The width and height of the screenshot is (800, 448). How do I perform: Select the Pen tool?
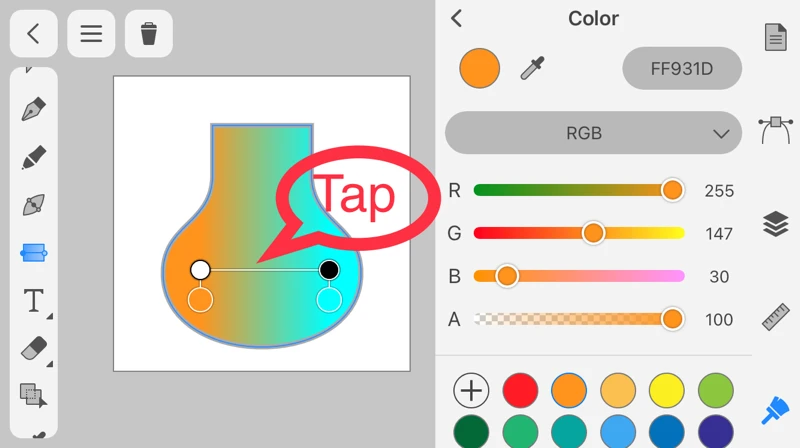click(34, 109)
